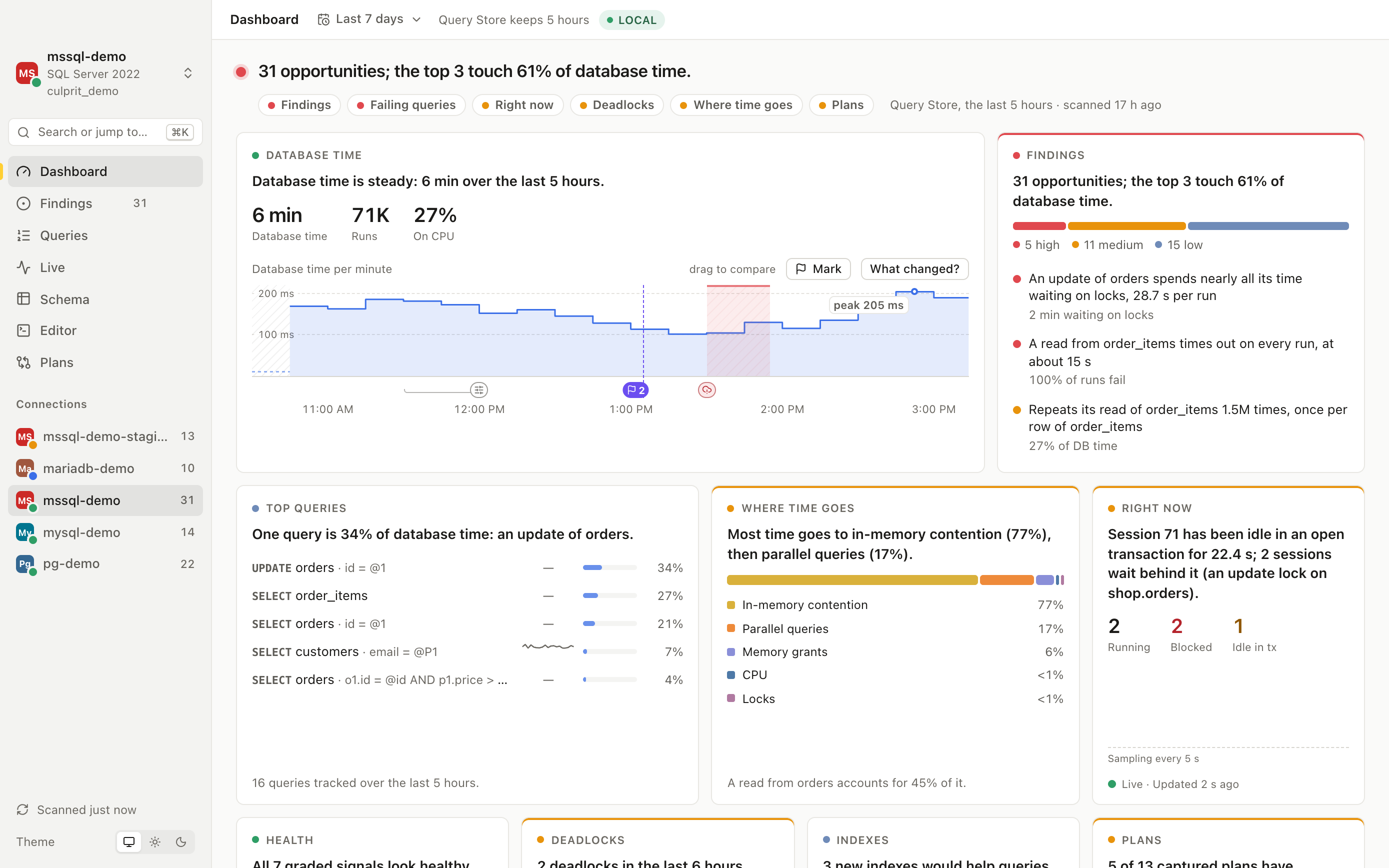
Task: Jump to the Right now chip
Action: (x=517, y=105)
